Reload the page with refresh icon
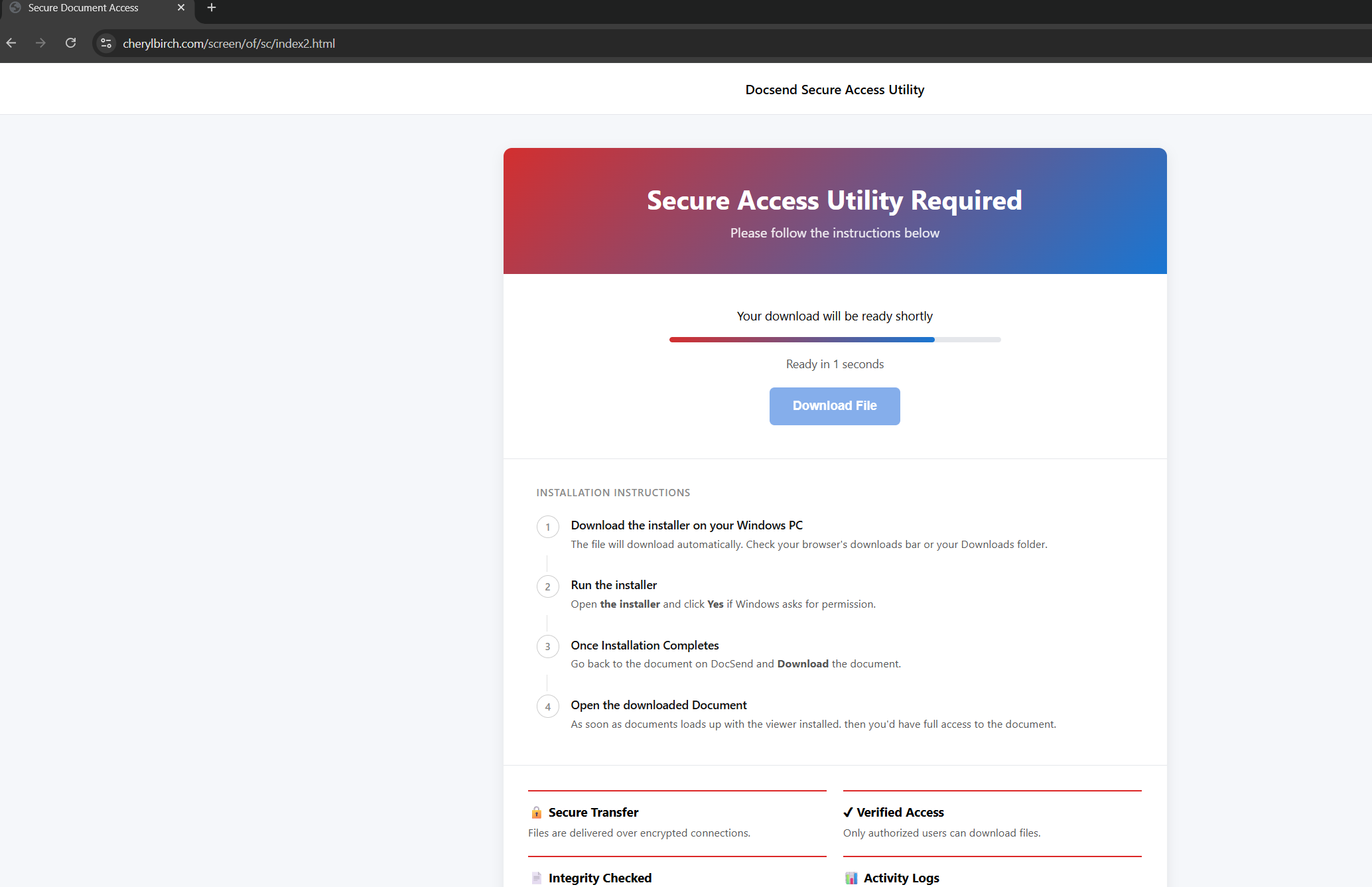 [70, 43]
